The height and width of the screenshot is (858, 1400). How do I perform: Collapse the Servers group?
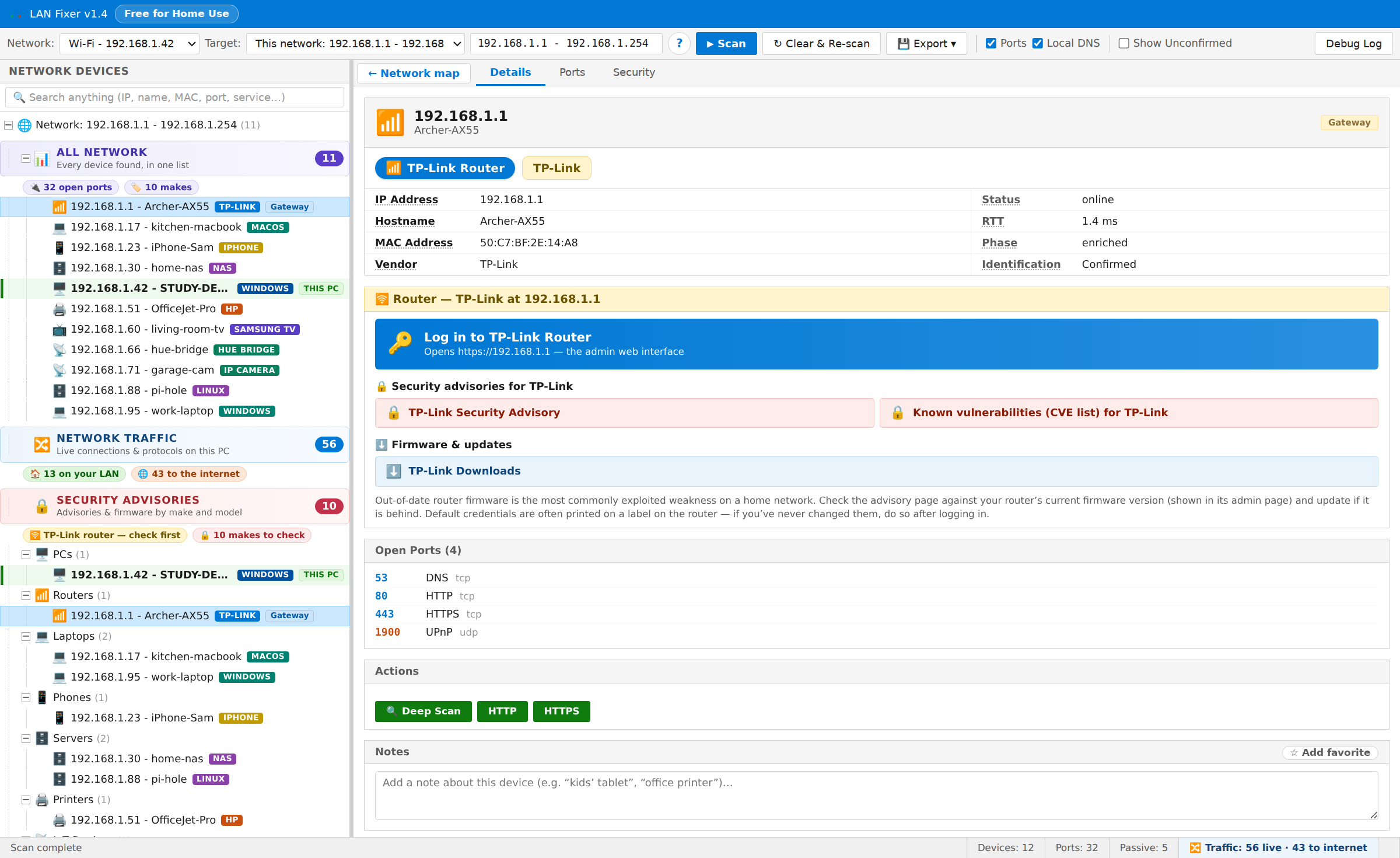(x=26, y=738)
